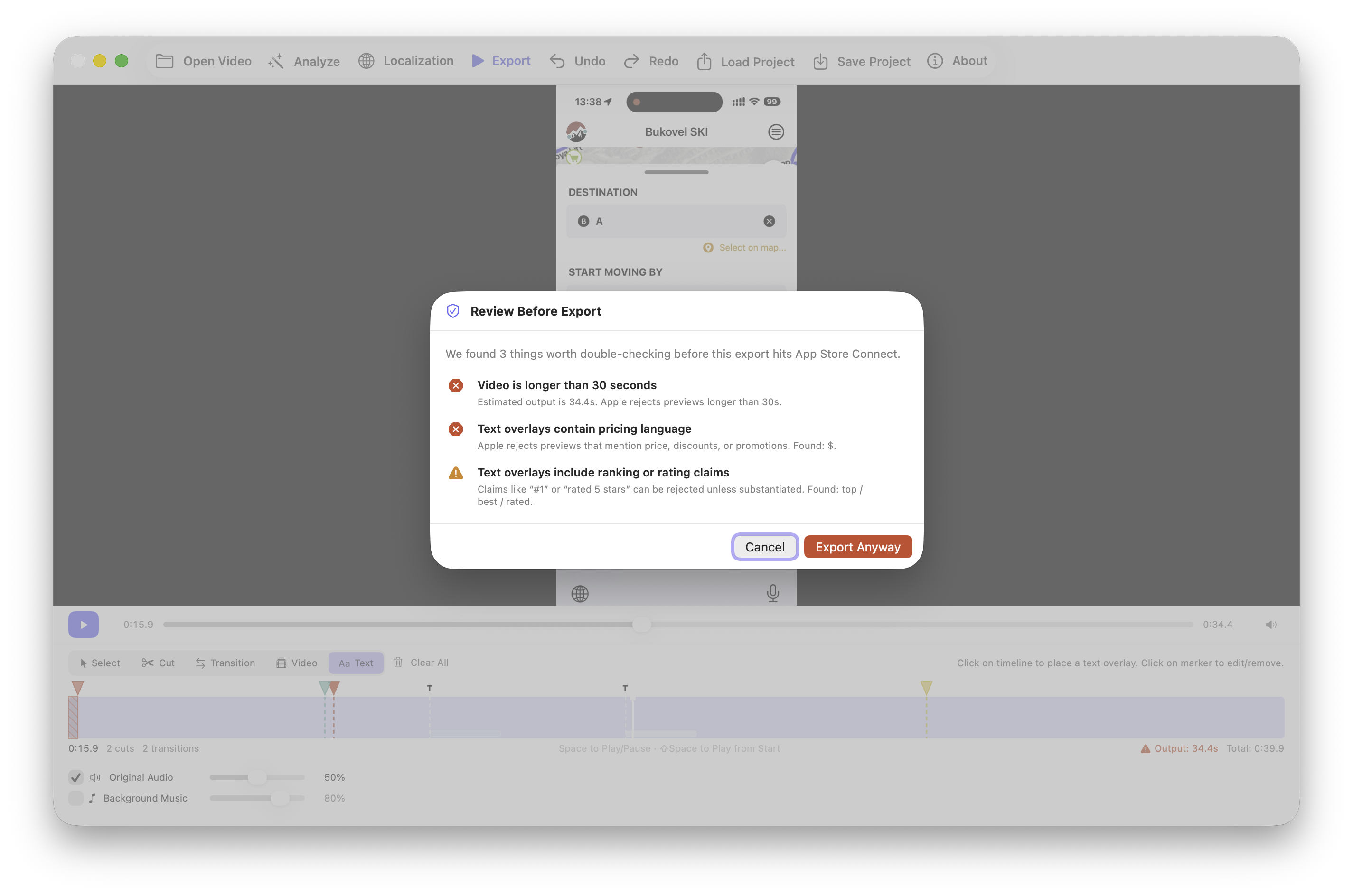
Task: Adjust the Background Music volume slider
Action: [257, 798]
